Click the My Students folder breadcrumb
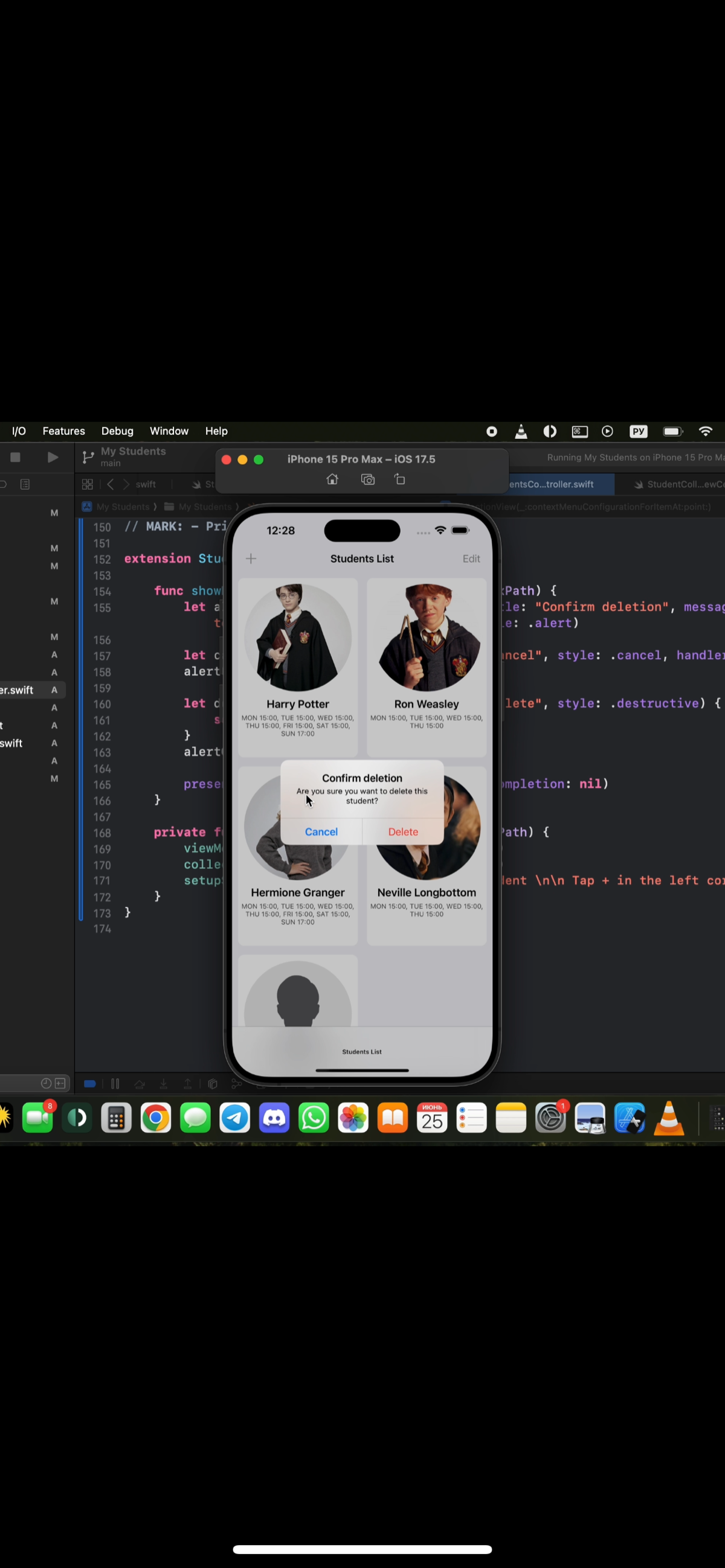This screenshot has width=725, height=1568. tap(199, 507)
